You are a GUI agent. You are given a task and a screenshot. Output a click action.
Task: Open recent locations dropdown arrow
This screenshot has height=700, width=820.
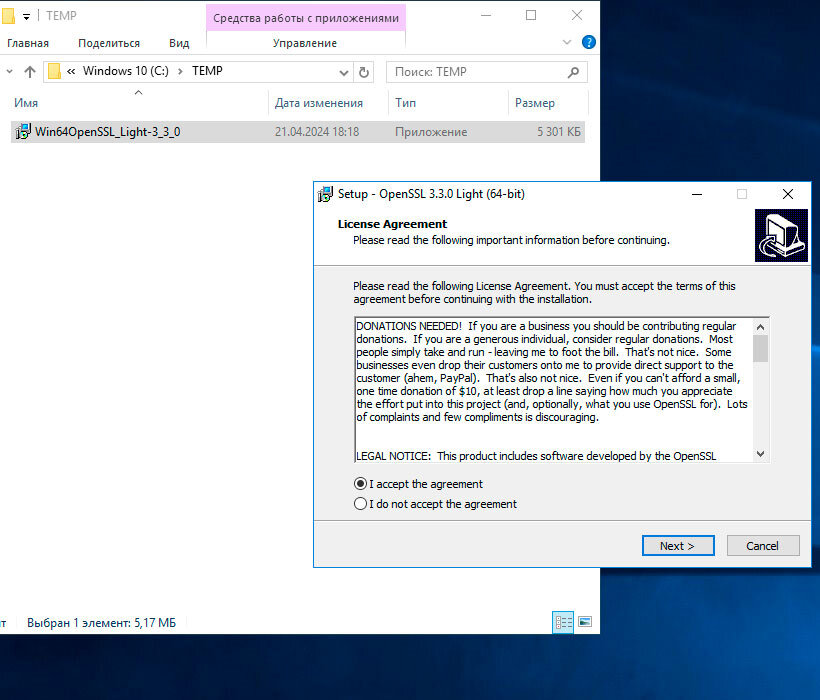click(9, 71)
